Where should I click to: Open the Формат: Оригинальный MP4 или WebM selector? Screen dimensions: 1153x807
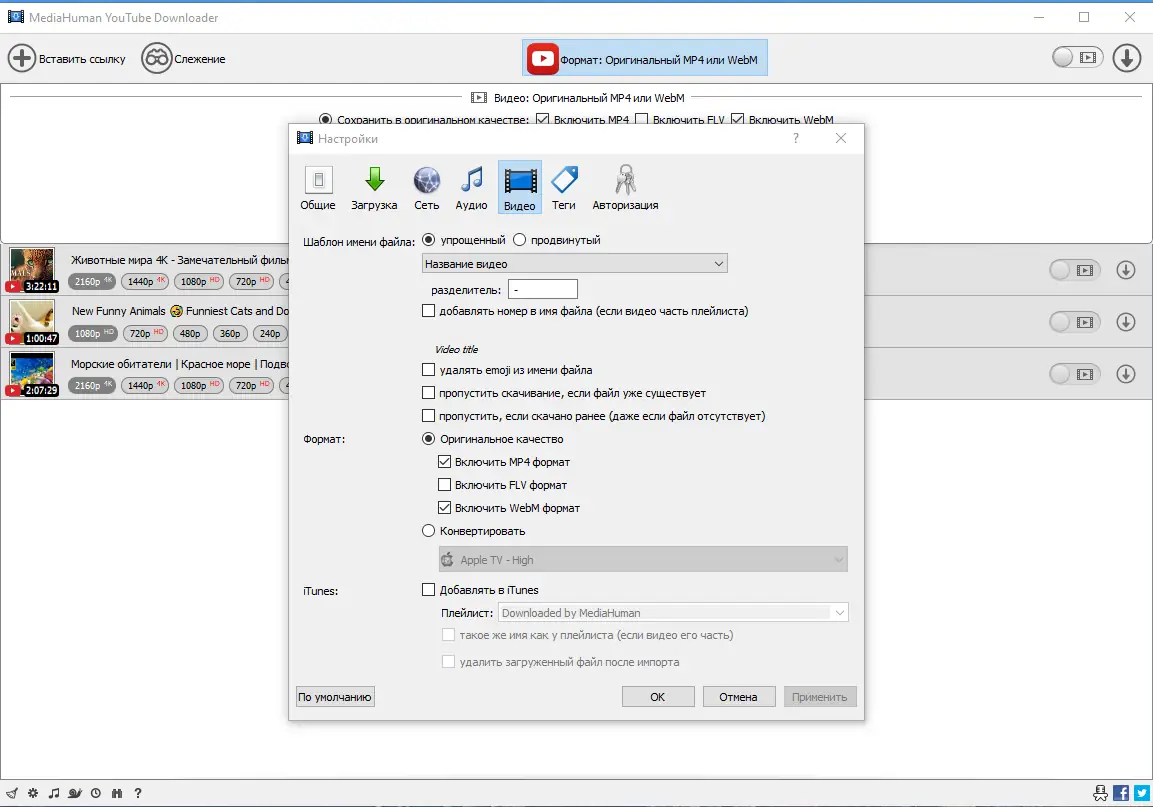point(645,58)
